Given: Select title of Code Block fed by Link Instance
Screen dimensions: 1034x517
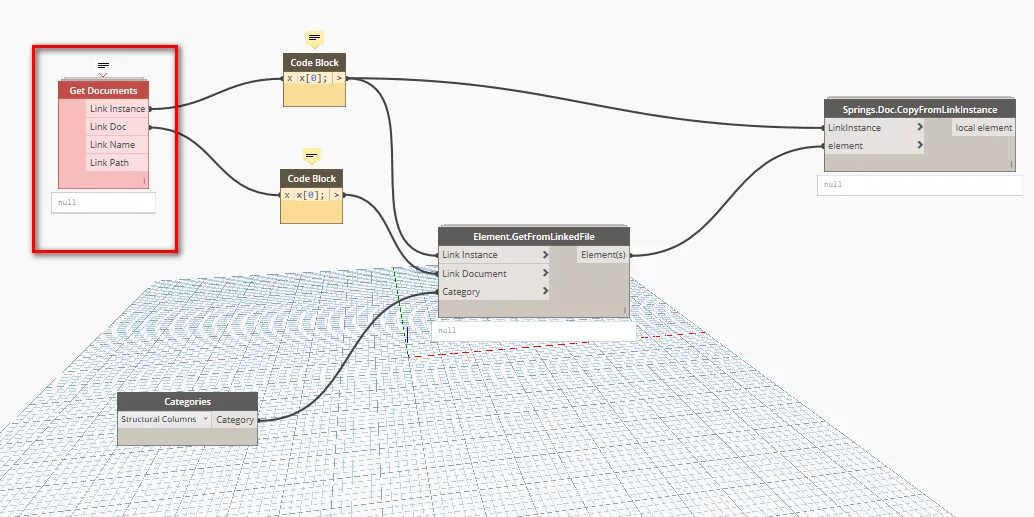Looking at the screenshot, I should [x=315, y=63].
